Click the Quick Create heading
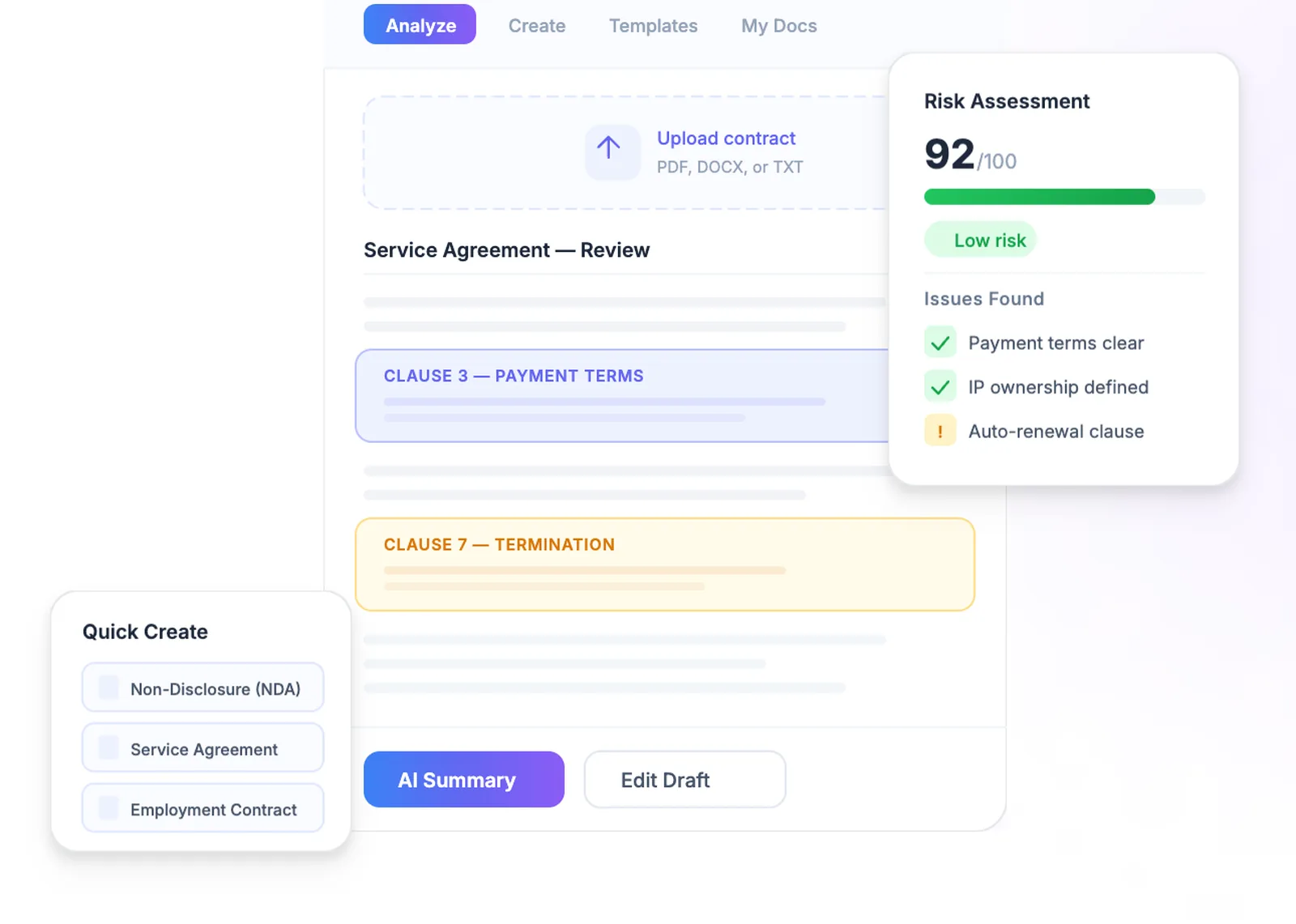1296x924 pixels. (x=145, y=632)
